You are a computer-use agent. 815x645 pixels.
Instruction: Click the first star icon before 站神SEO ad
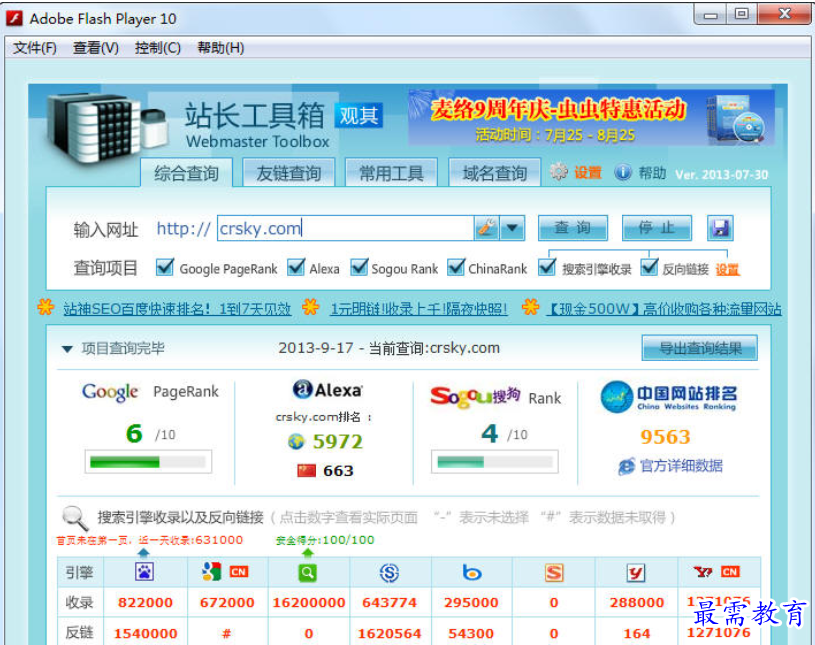click(46, 307)
